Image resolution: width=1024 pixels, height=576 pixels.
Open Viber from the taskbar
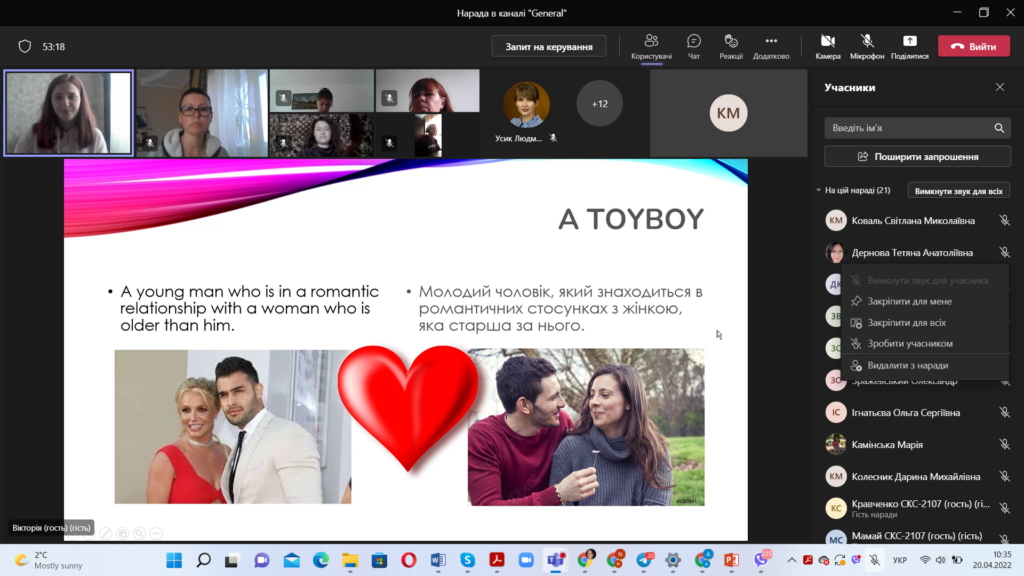[x=761, y=559]
